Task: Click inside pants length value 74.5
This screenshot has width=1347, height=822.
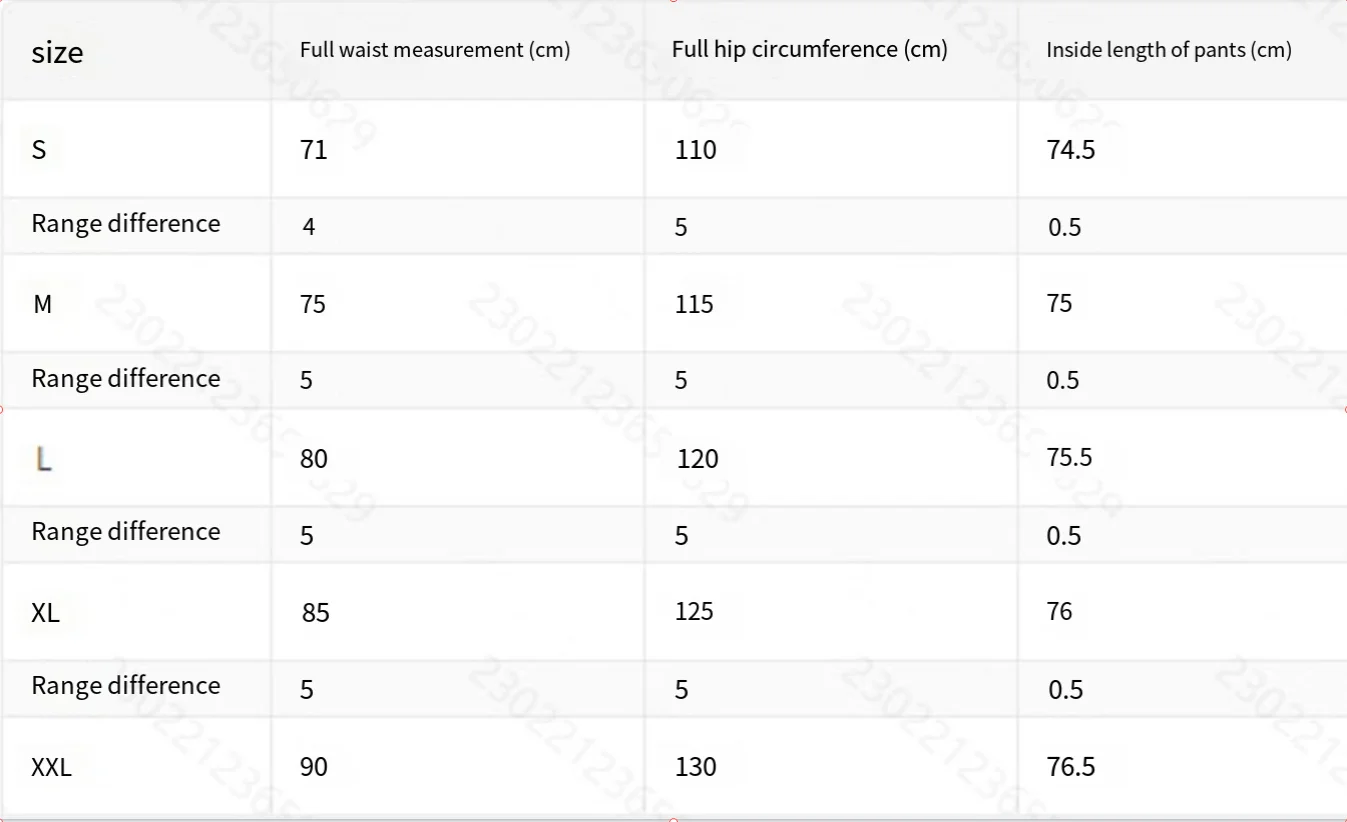Action: click(1070, 150)
